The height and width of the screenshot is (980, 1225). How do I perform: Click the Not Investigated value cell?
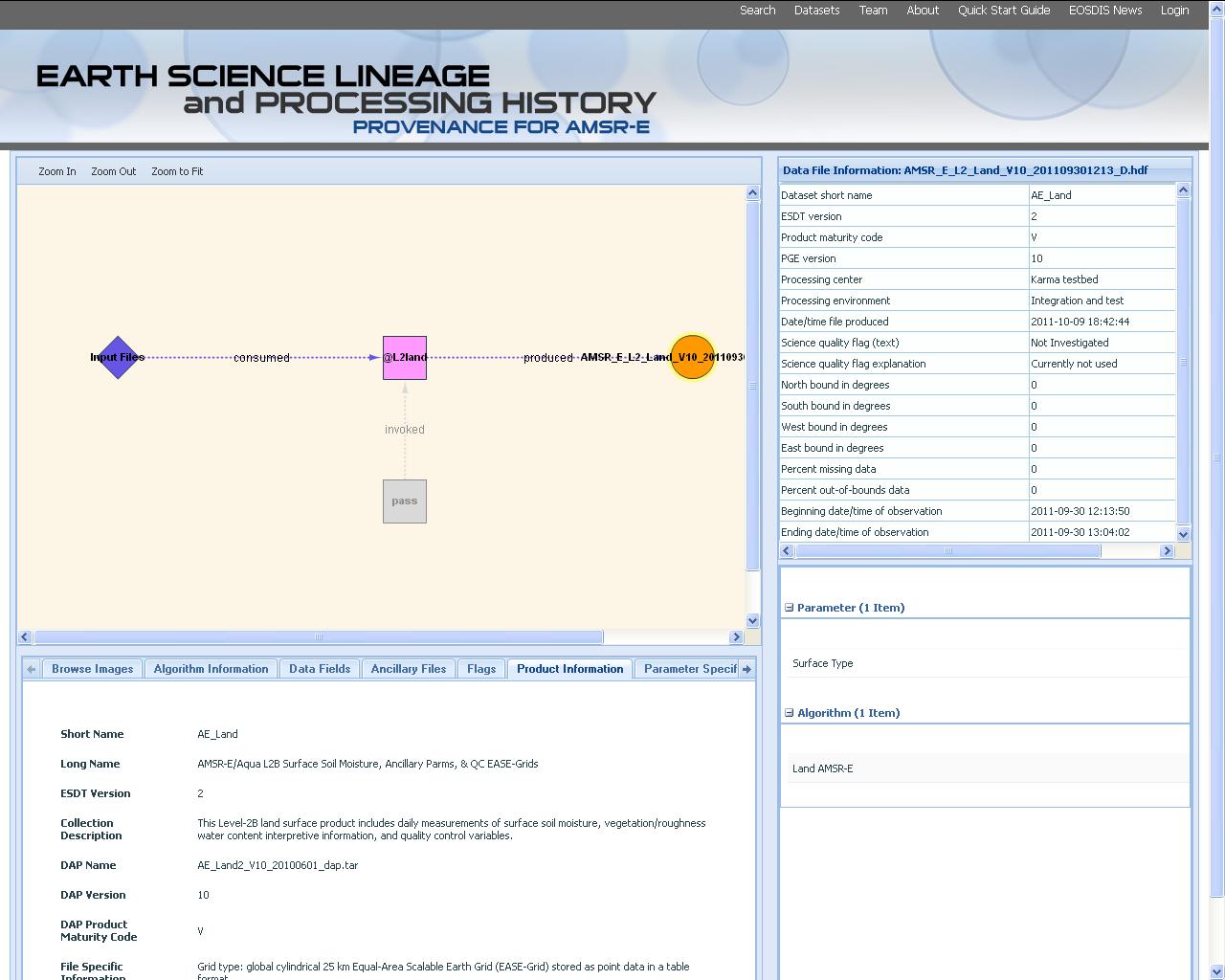(1102, 343)
